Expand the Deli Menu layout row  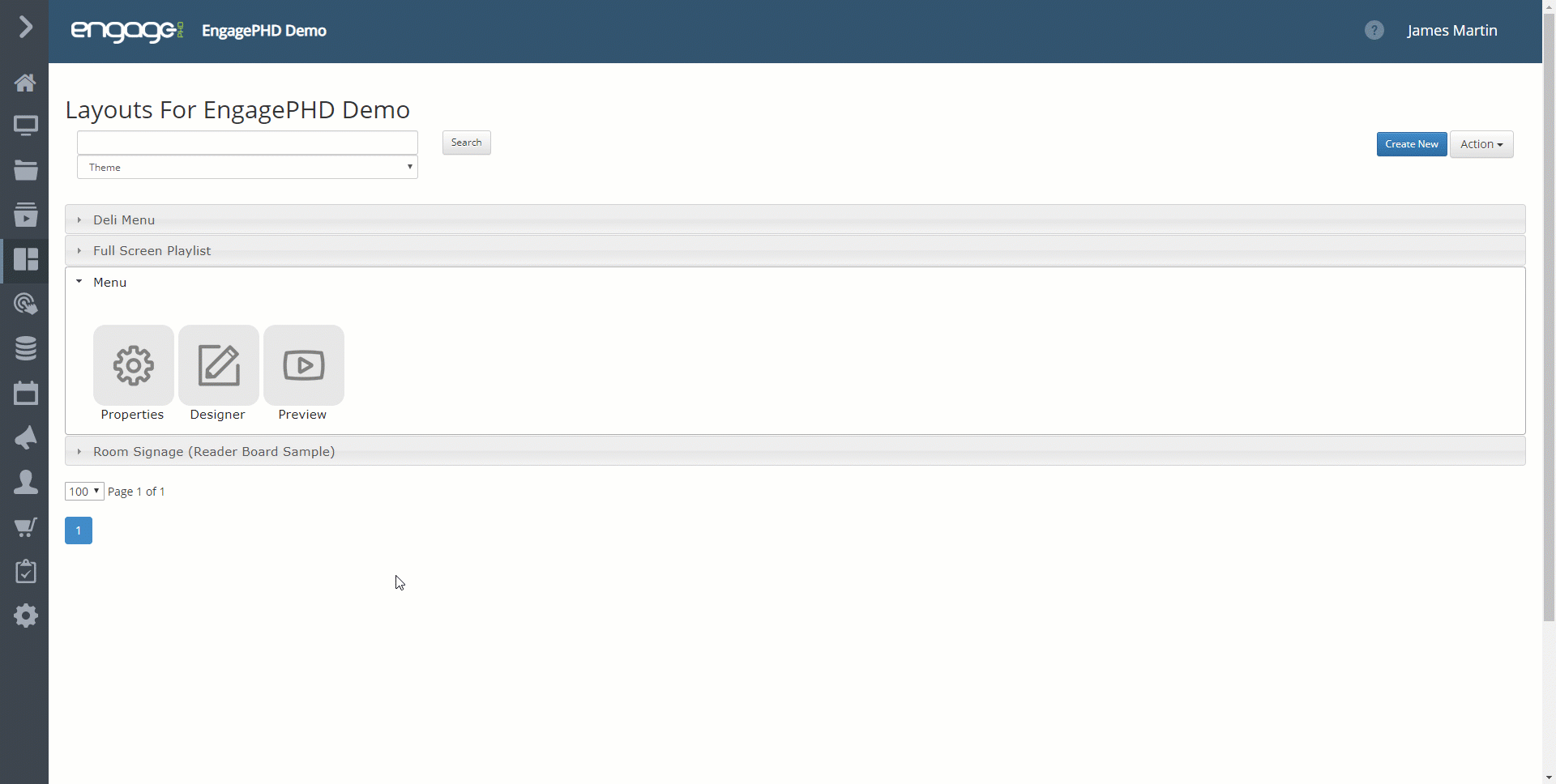pyautogui.click(x=795, y=219)
